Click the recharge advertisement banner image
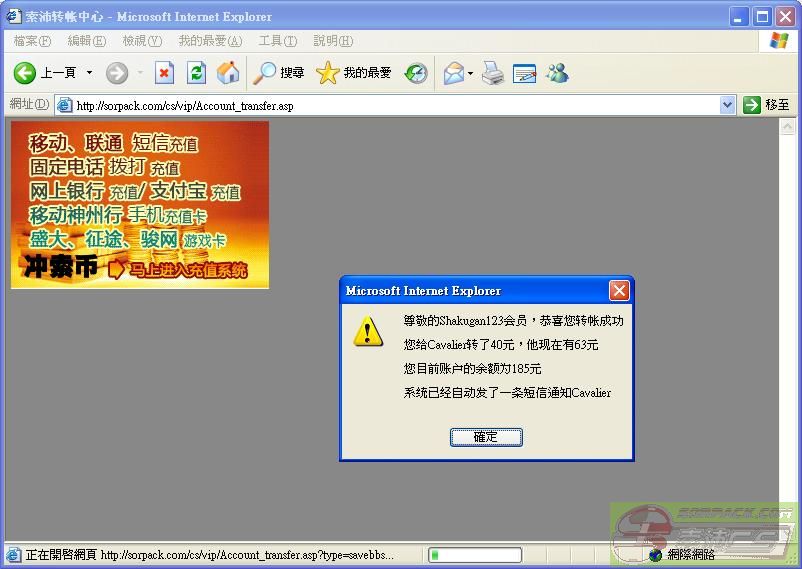Viewport: 802px width, 569px height. (140, 205)
